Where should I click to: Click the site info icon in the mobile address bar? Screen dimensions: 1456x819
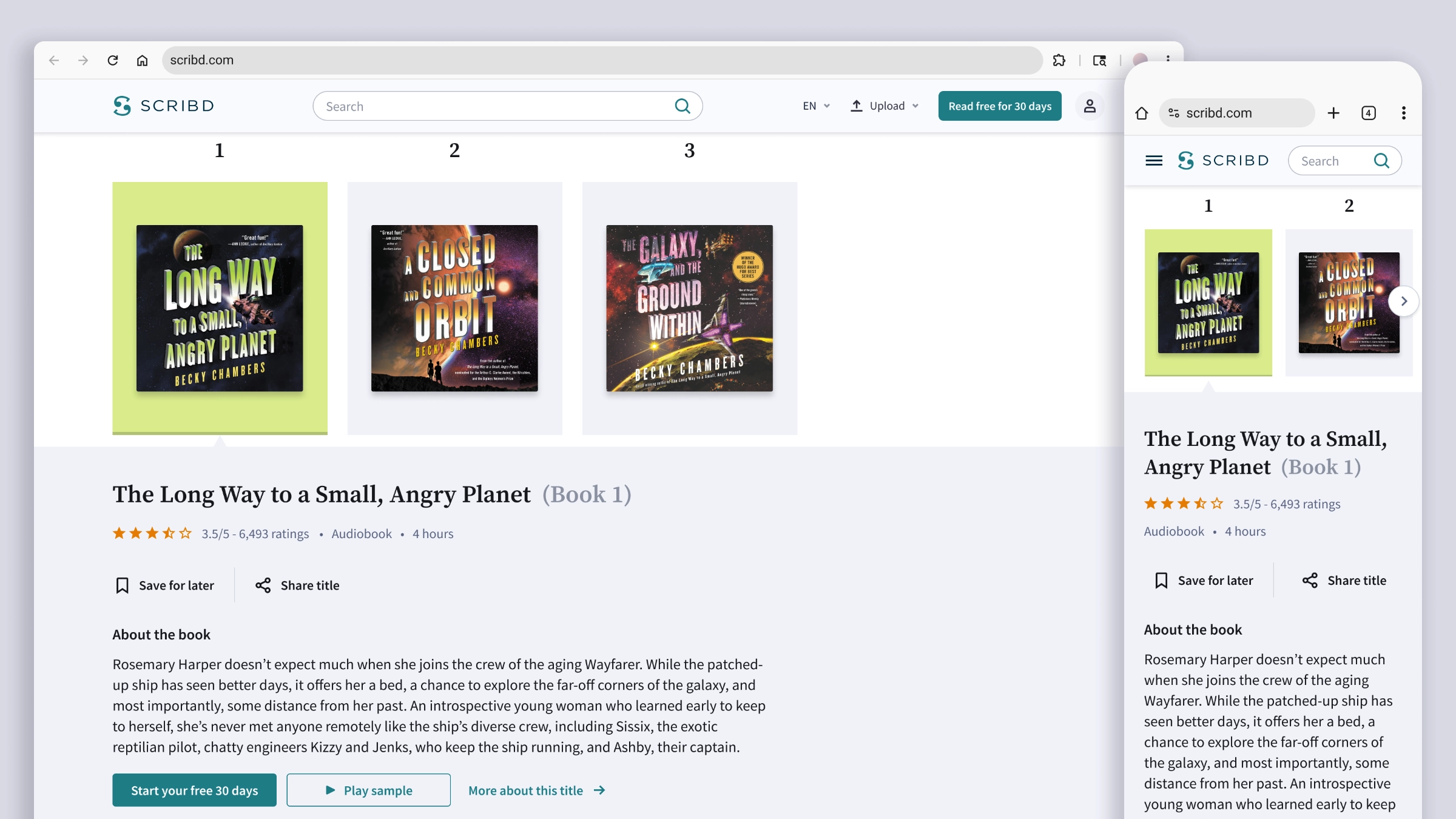[x=1174, y=113]
